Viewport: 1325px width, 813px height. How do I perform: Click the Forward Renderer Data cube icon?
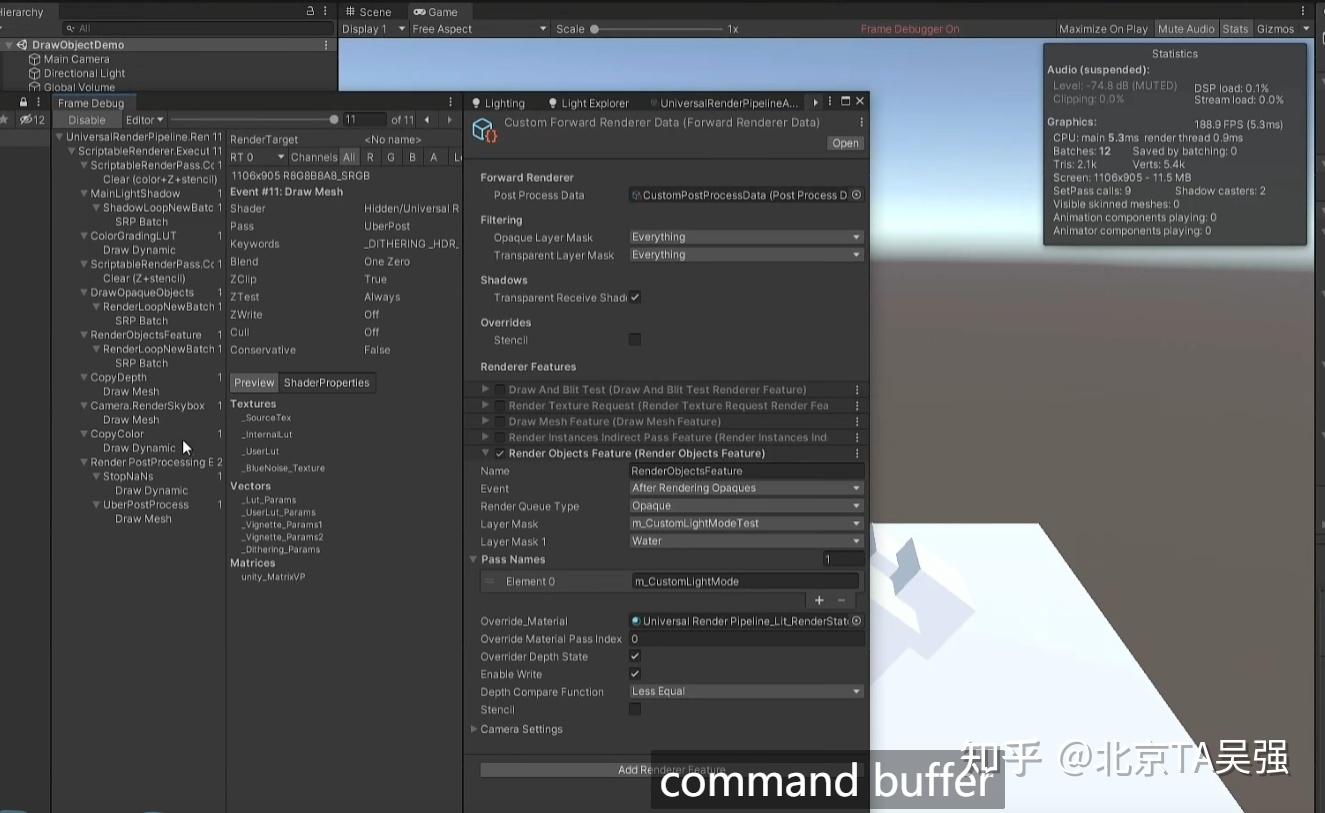coord(484,129)
